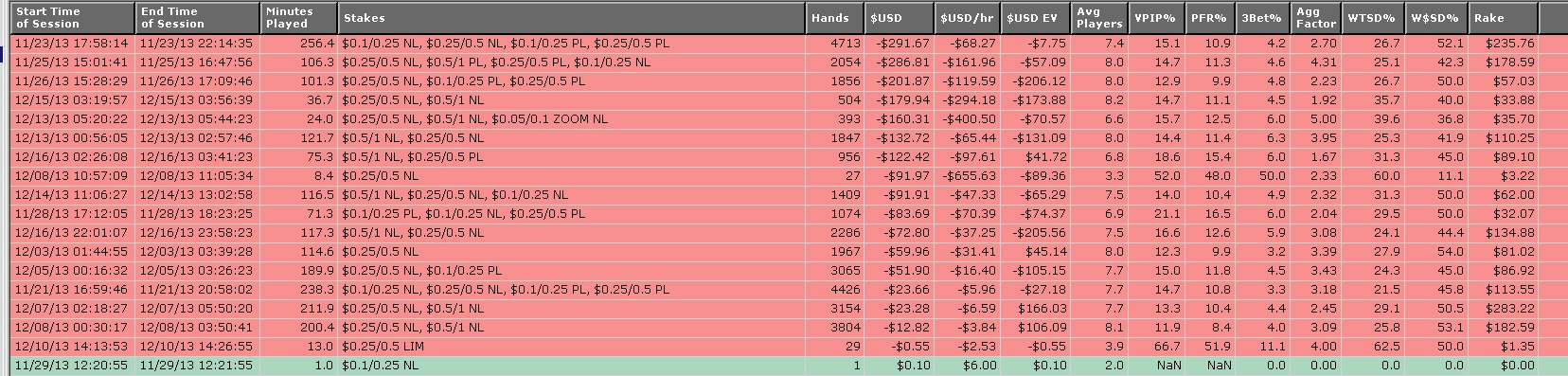The width and height of the screenshot is (1568, 376).
Task: Click the 3Bet% column header
Action: coord(1263,17)
